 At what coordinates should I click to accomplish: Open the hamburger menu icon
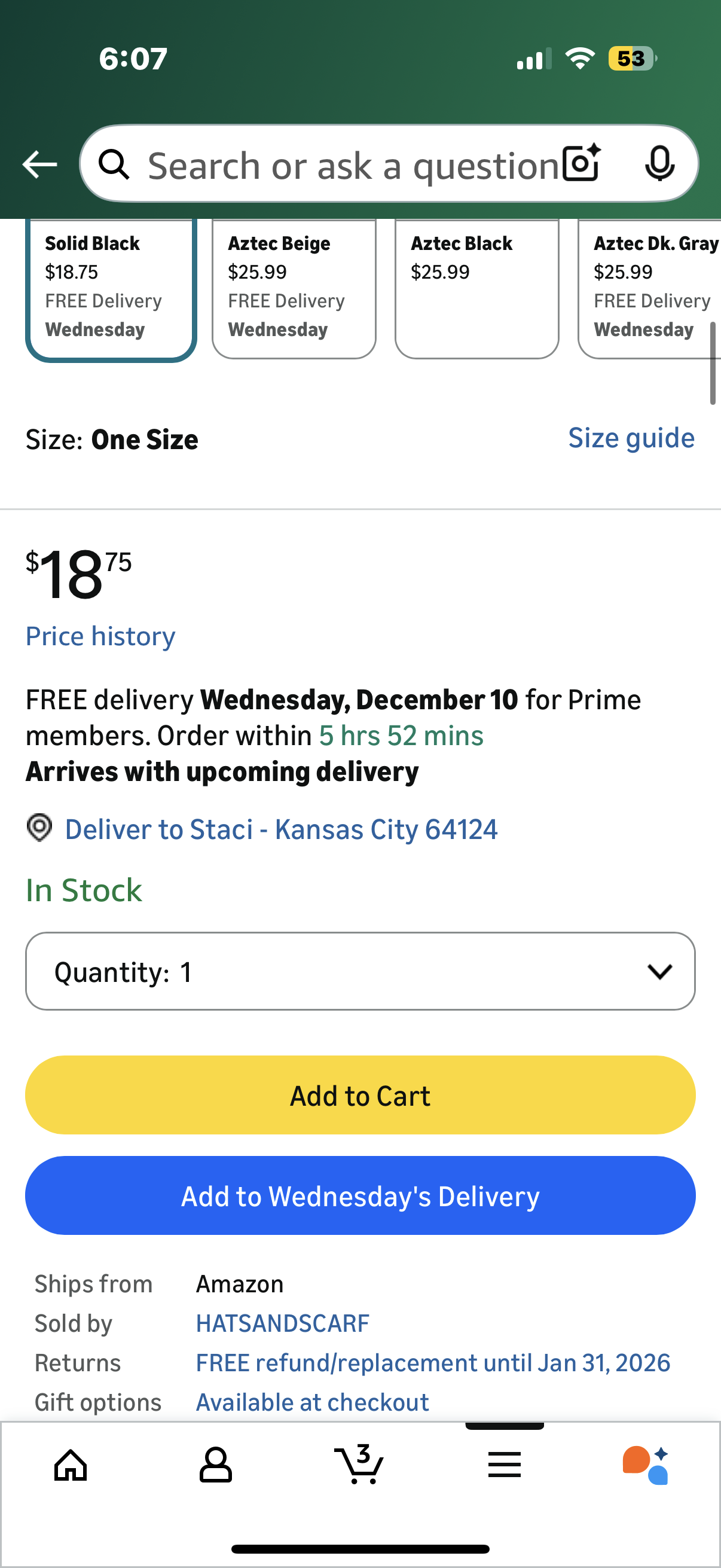point(505,1465)
